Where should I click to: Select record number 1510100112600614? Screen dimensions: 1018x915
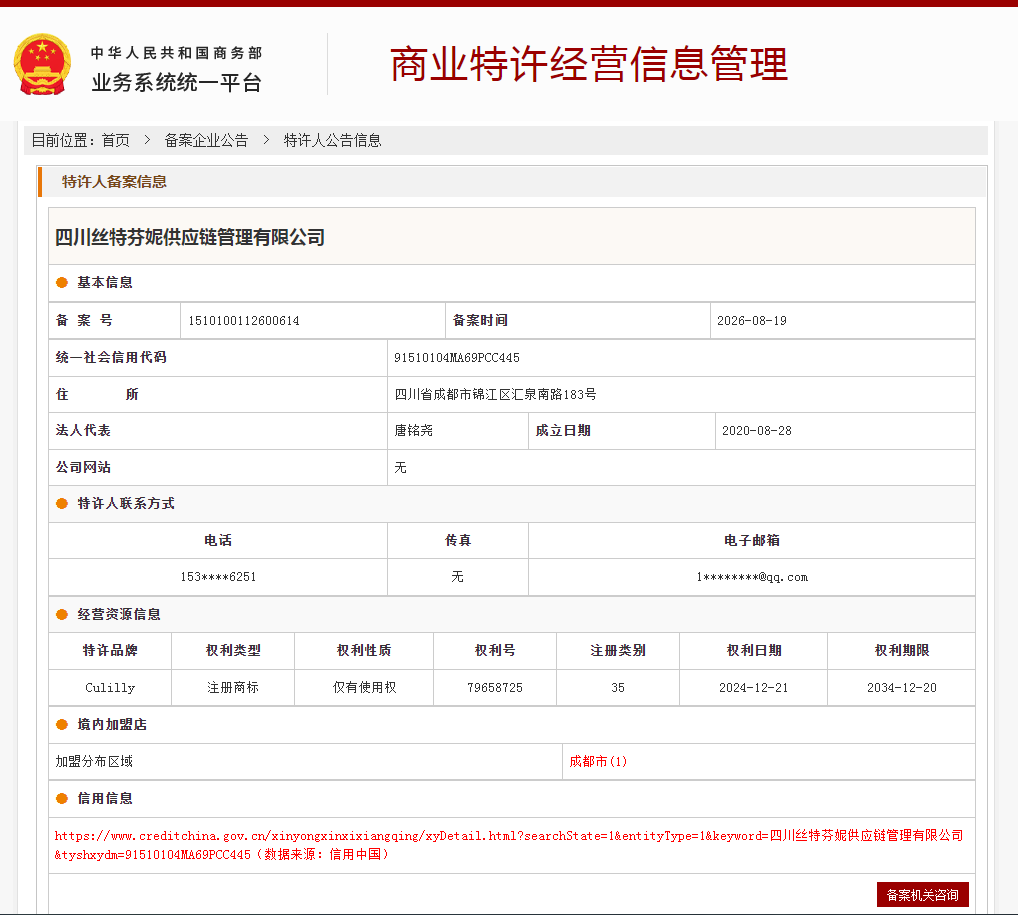pyautogui.click(x=244, y=321)
